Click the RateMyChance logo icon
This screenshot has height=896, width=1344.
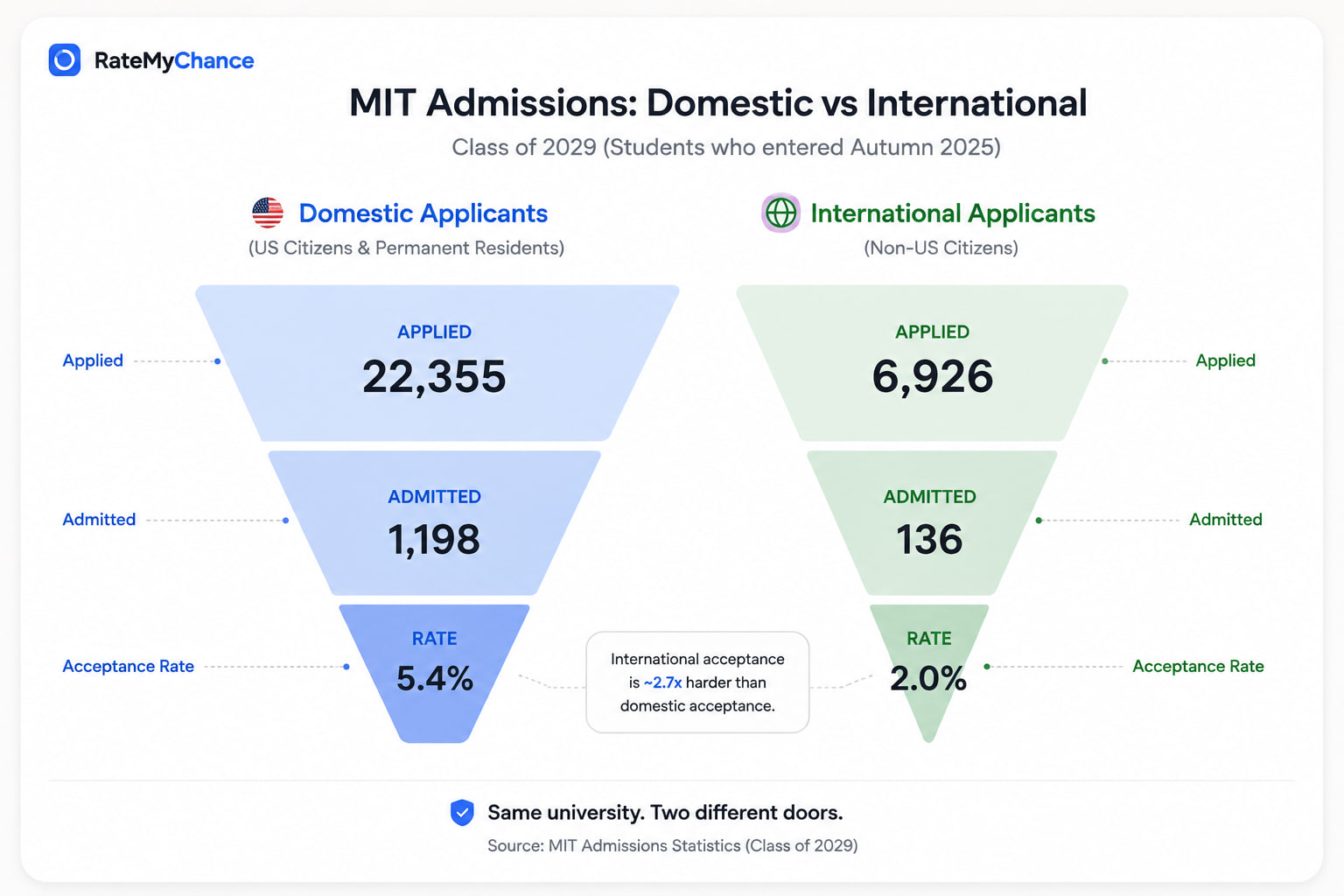point(65,60)
